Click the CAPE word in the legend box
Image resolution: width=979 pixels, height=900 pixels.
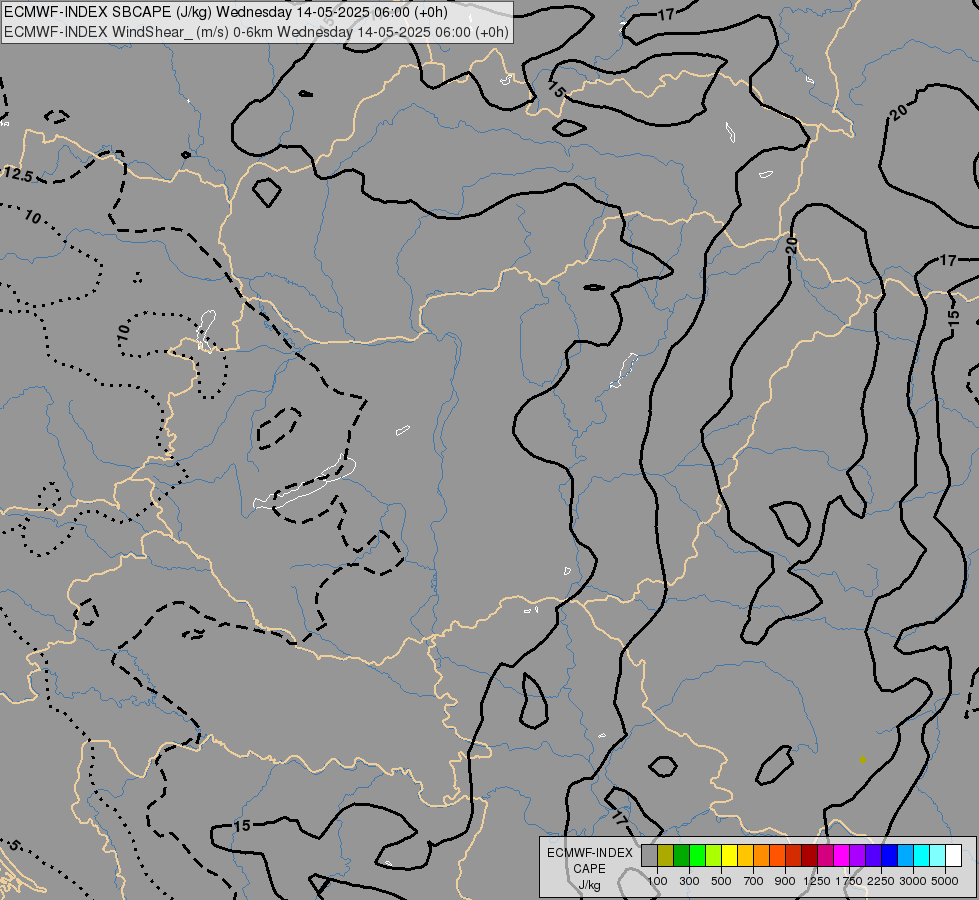(589, 869)
